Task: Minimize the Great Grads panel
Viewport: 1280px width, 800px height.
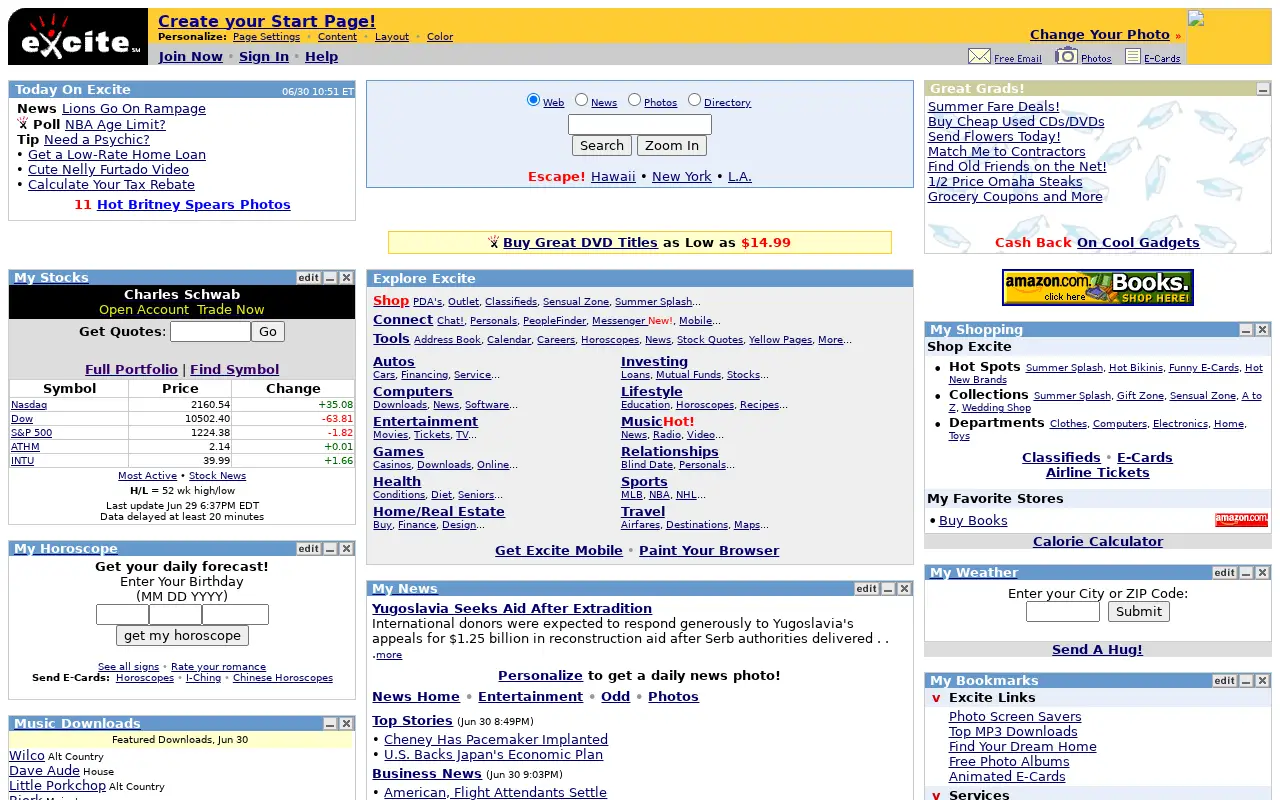Action: [1263, 89]
